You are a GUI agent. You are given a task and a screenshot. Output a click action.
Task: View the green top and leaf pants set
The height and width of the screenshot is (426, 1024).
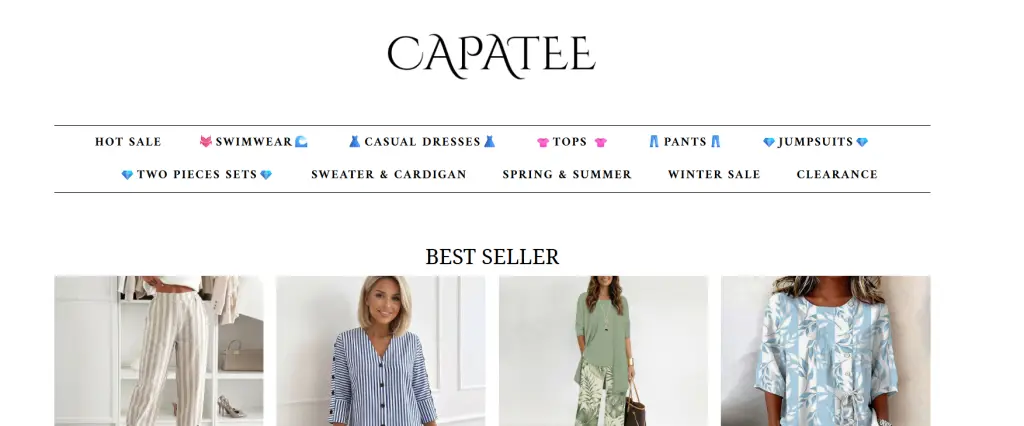point(603,351)
